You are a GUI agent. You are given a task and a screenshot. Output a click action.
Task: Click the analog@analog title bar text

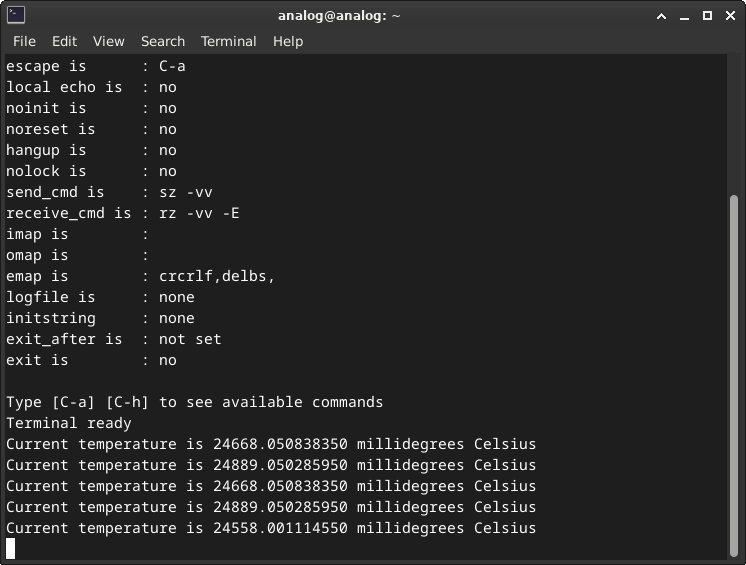tap(339, 15)
